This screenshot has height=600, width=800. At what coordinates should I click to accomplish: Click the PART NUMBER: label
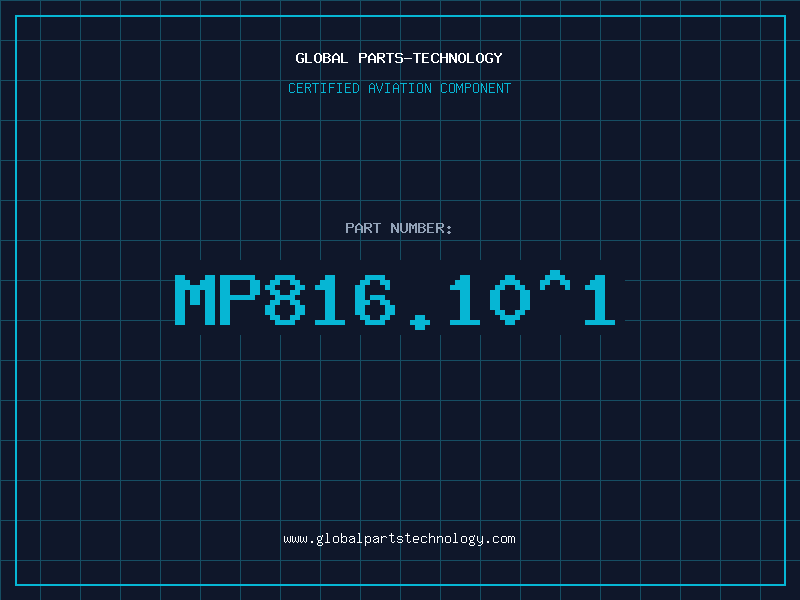(399, 228)
